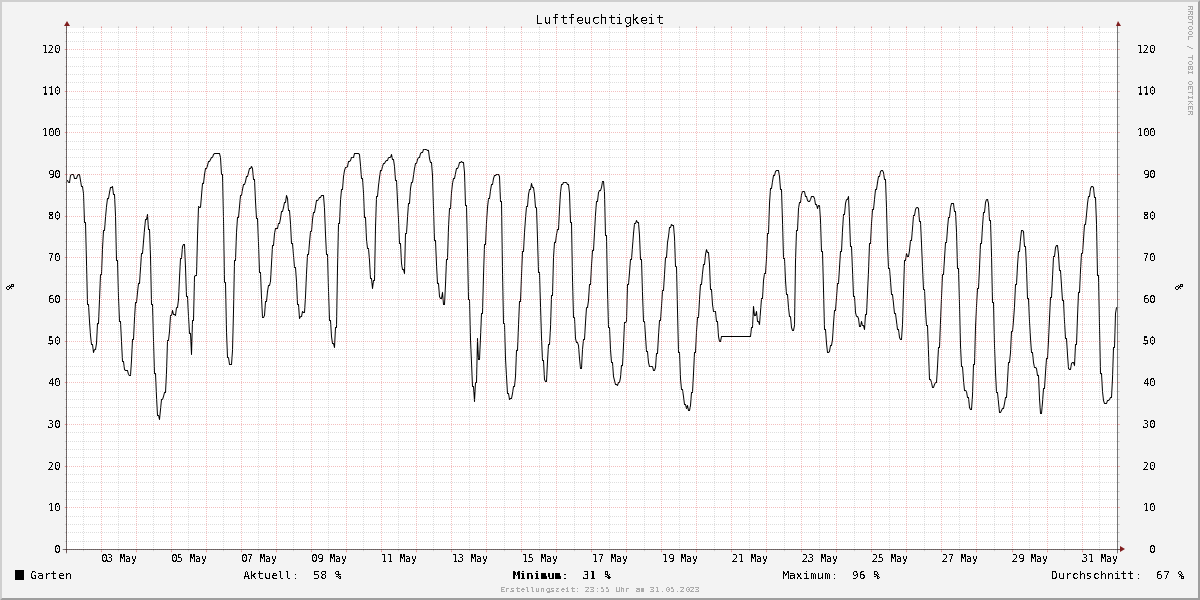Click the "Minimum: 31 %" statistic
The width and height of the screenshot is (1200, 600).
click(x=561, y=575)
